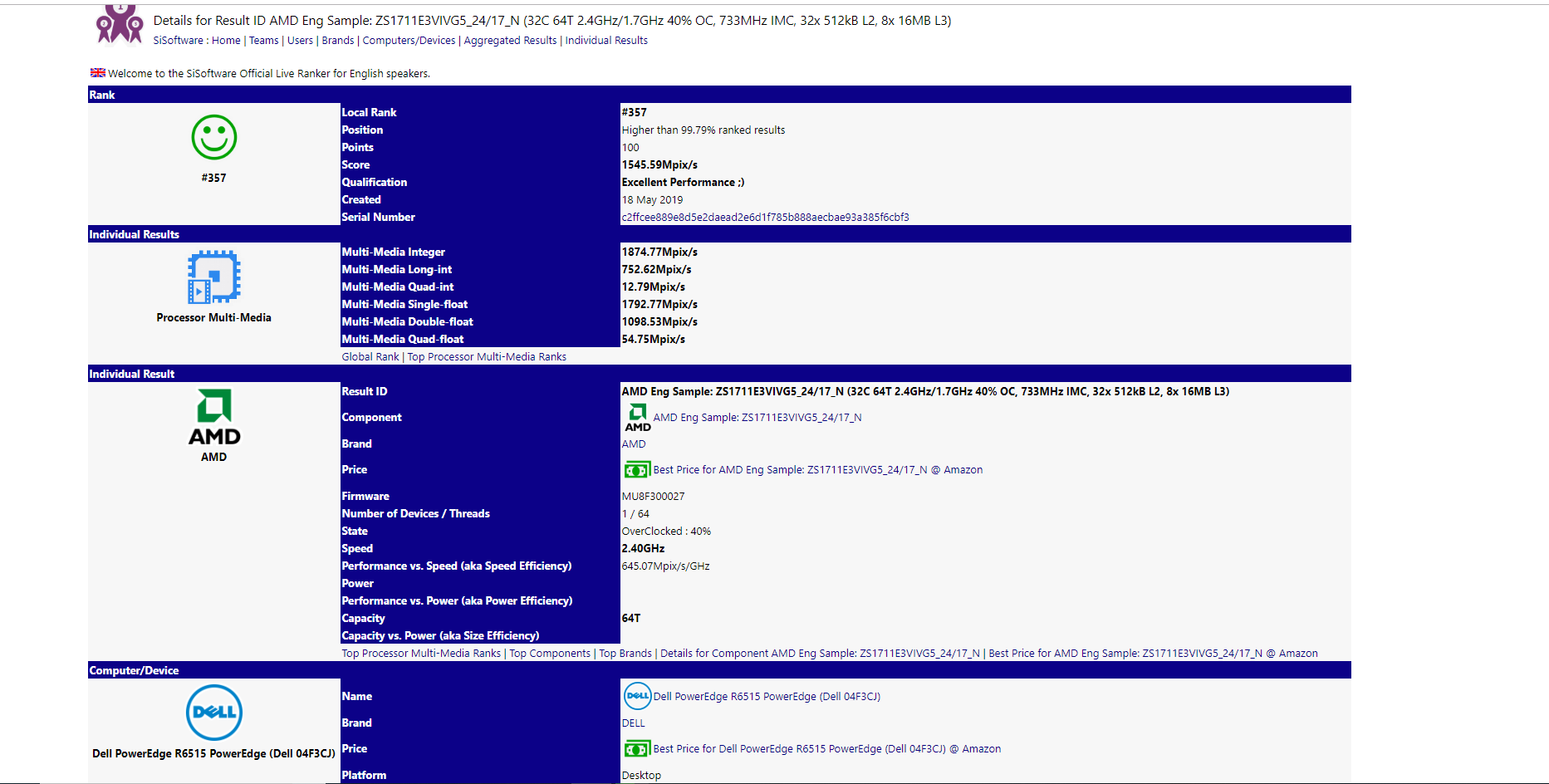Image resolution: width=1549 pixels, height=784 pixels.
Task: Open the serial number hash link
Action: pos(766,218)
